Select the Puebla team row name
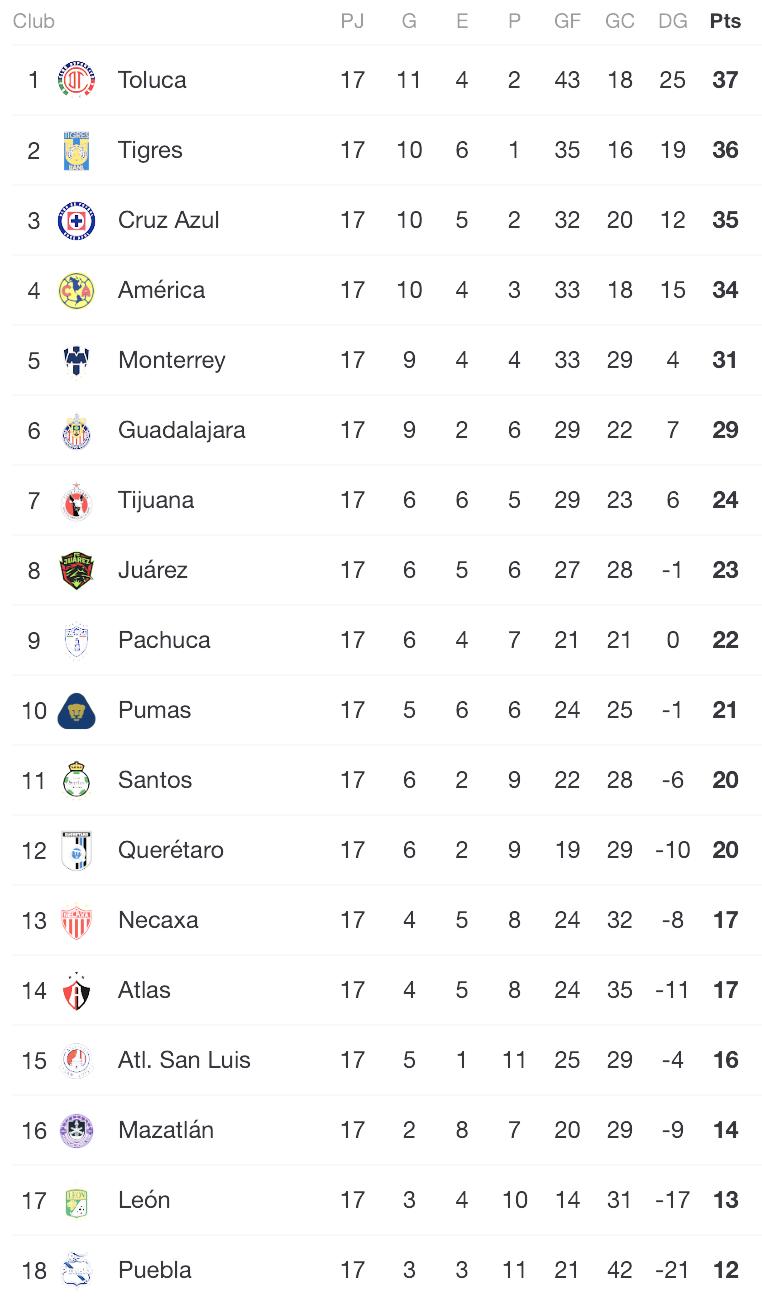This screenshot has width=762, height=1310. point(155,1270)
